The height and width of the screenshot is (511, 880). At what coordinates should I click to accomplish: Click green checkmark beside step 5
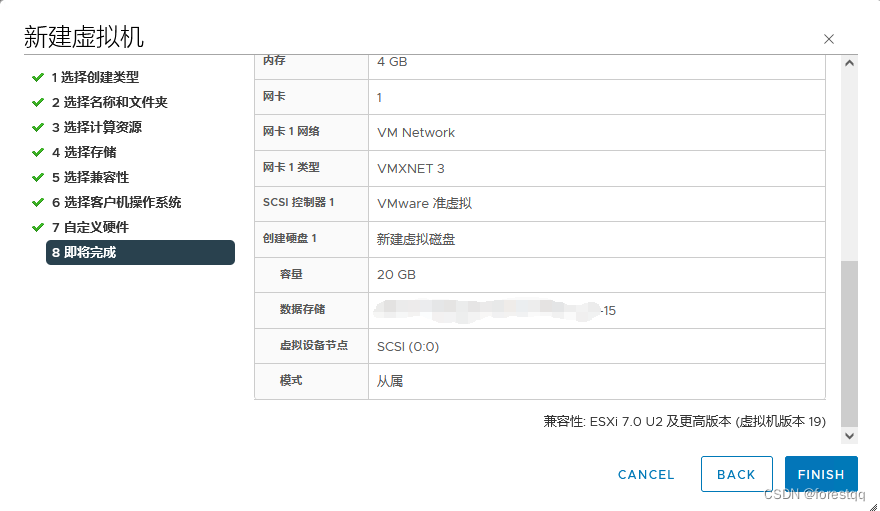coord(38,177)
